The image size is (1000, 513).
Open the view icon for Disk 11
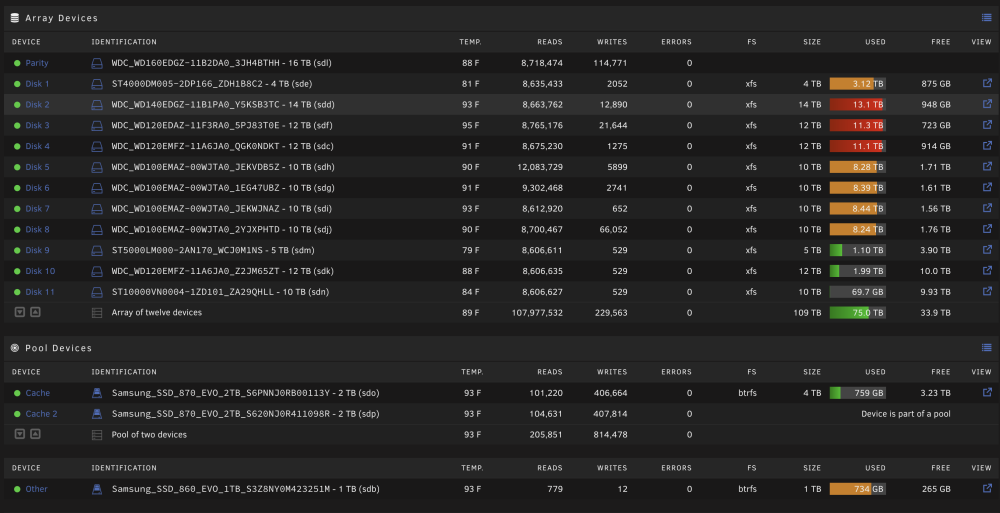pyautogui.click(x=987, y=291)
